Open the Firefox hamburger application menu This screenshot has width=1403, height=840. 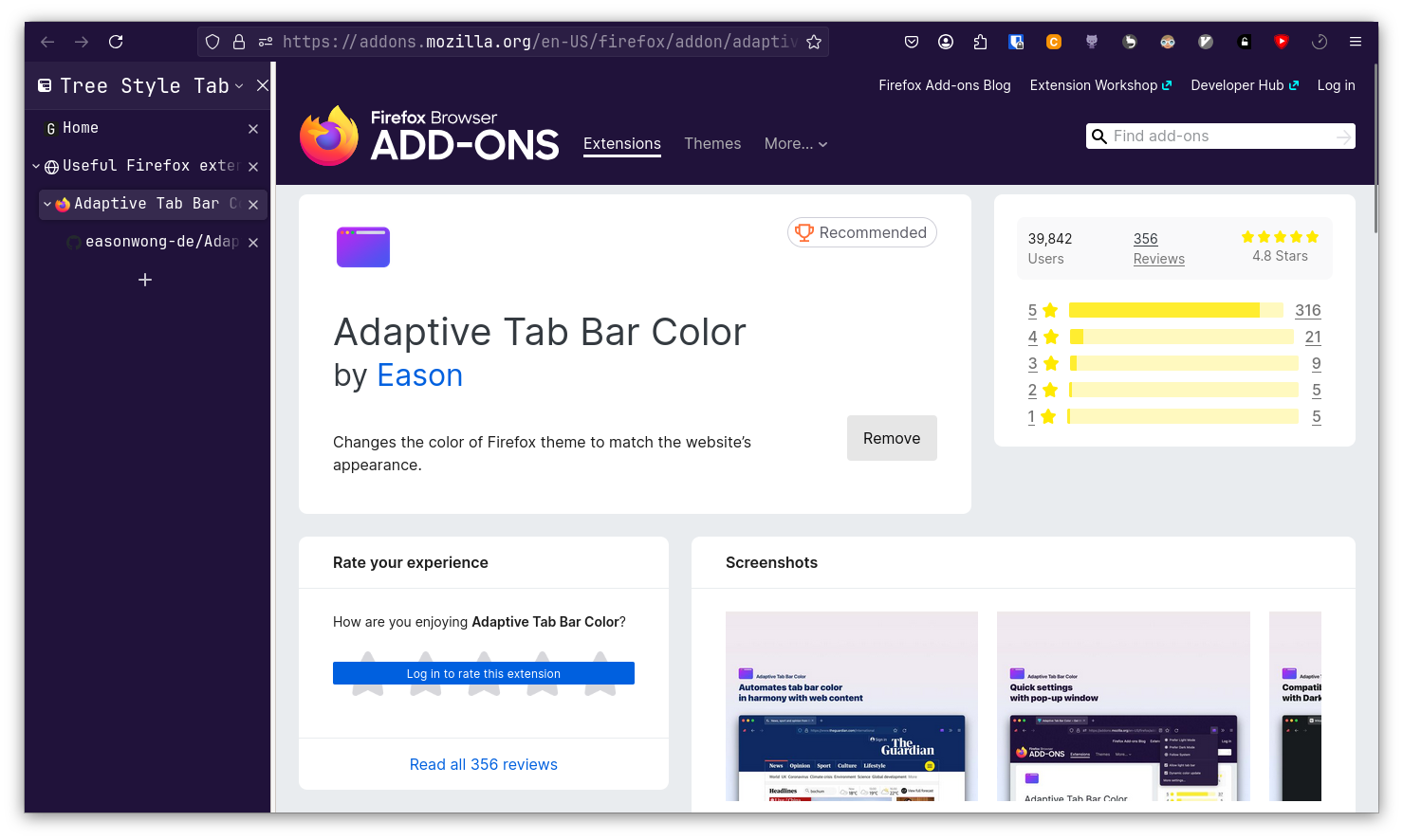click(1356, 42)
